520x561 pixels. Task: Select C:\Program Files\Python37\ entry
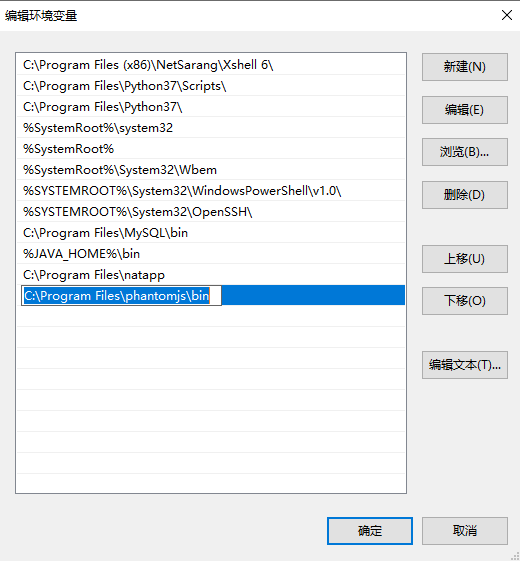pos(211,107)
